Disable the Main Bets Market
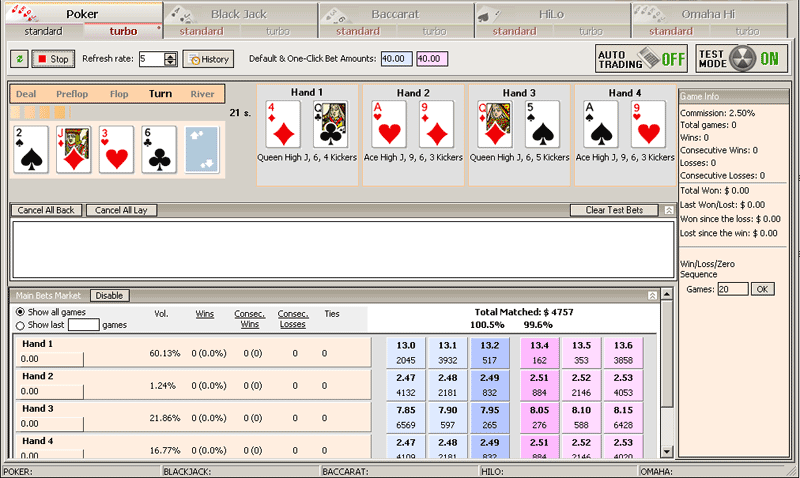The width and height of the screenshot is (800, 478). [x=109, y=295]
